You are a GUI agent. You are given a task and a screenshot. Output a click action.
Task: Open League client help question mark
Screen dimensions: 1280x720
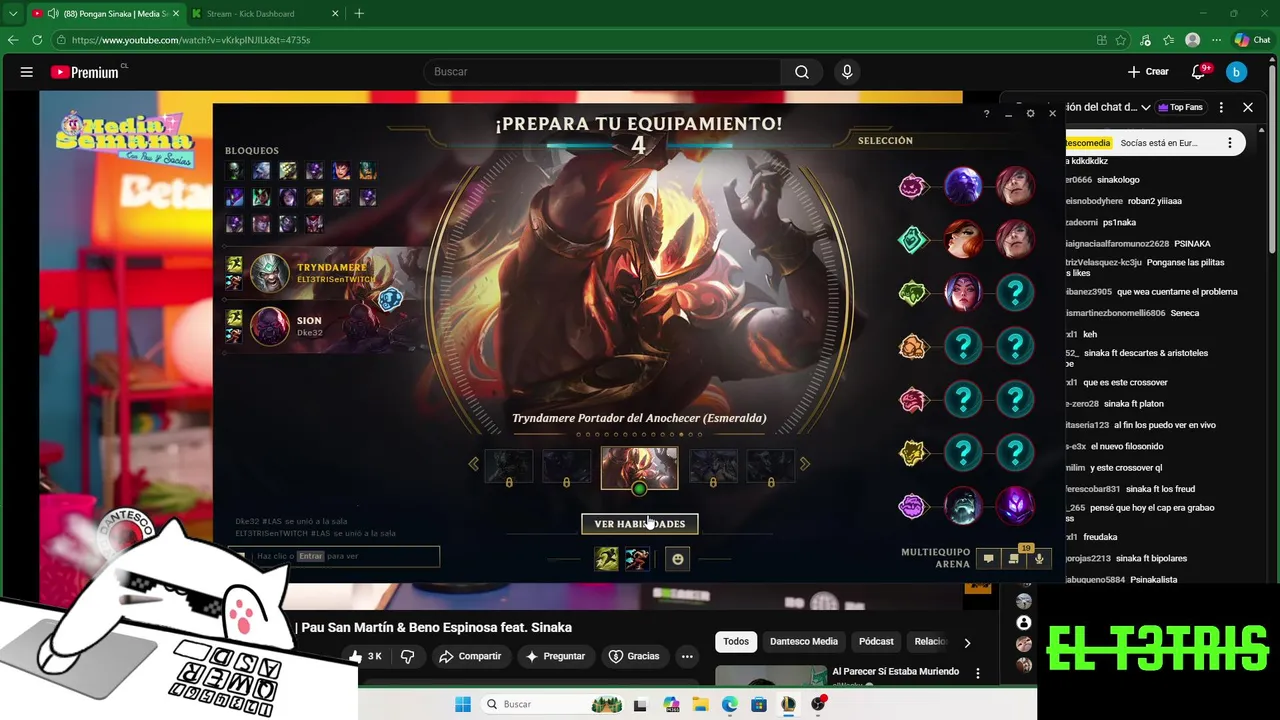click(986, 114)
